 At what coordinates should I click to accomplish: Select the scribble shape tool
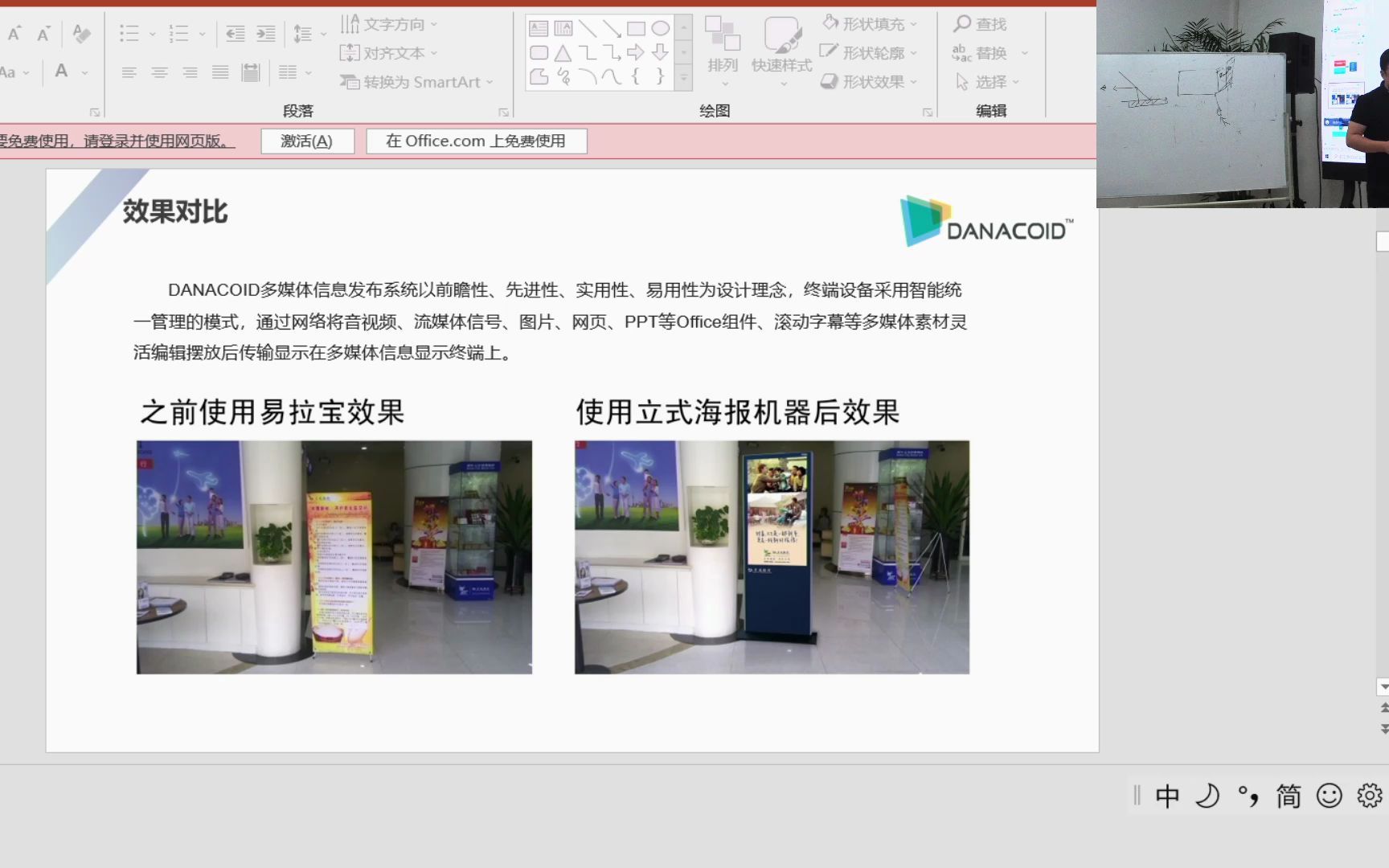[563, 76]
